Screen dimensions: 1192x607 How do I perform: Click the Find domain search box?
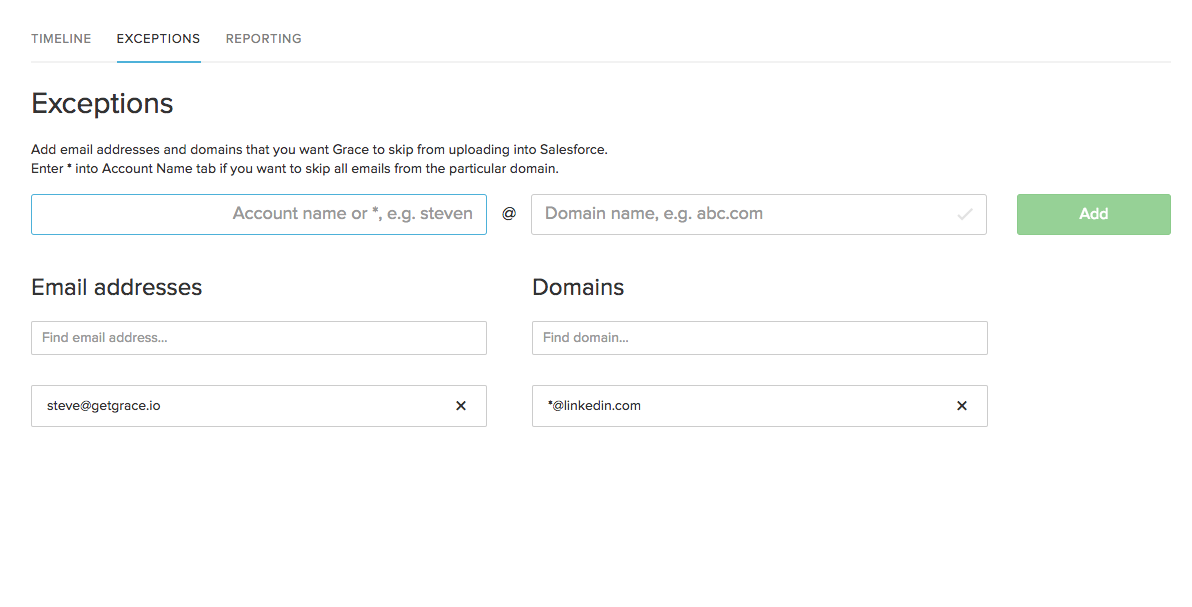759,338
